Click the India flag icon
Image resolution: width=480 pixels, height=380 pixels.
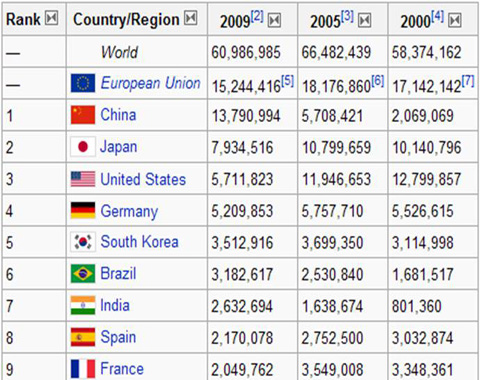pos(83,305)
